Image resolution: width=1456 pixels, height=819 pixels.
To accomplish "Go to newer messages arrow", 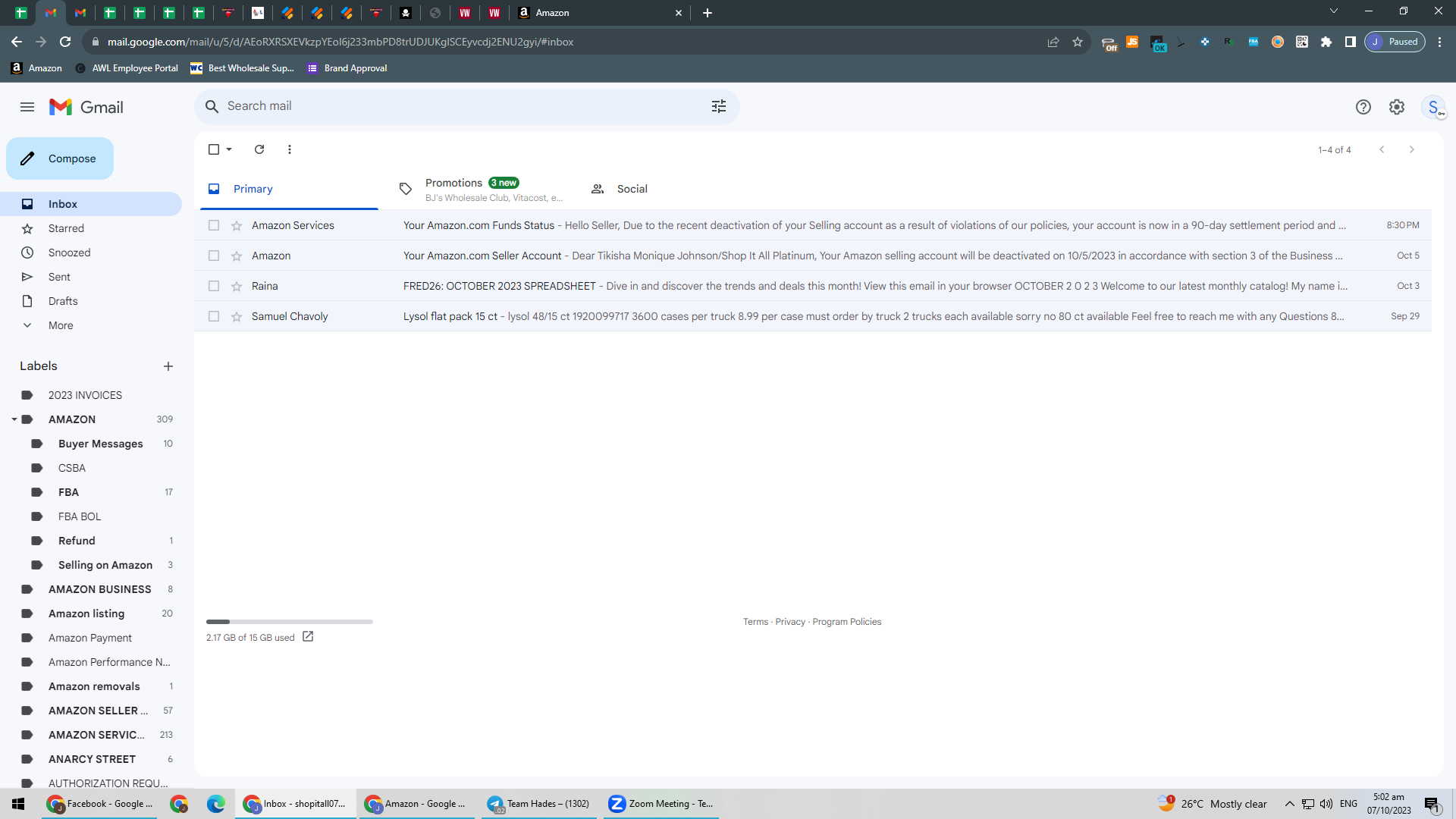I will [1382, 149].
